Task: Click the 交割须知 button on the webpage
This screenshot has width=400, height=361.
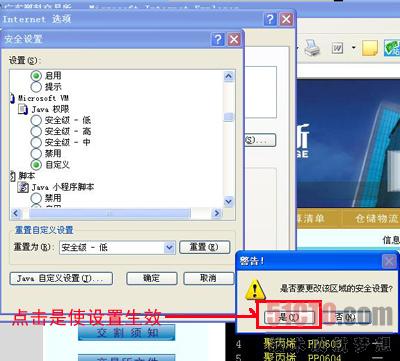Action: (x=127, y=332)
